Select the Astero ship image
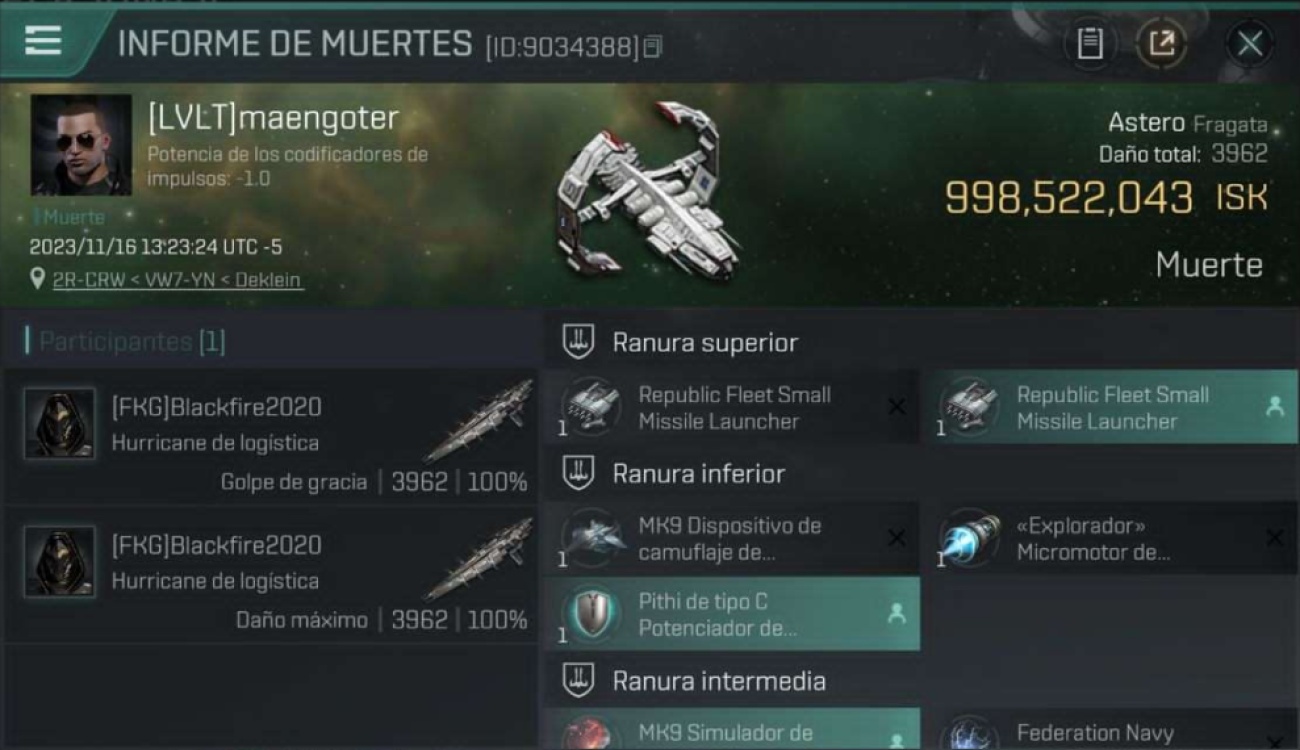Viewport: 1300px width, 750px height. click(650, 190)
